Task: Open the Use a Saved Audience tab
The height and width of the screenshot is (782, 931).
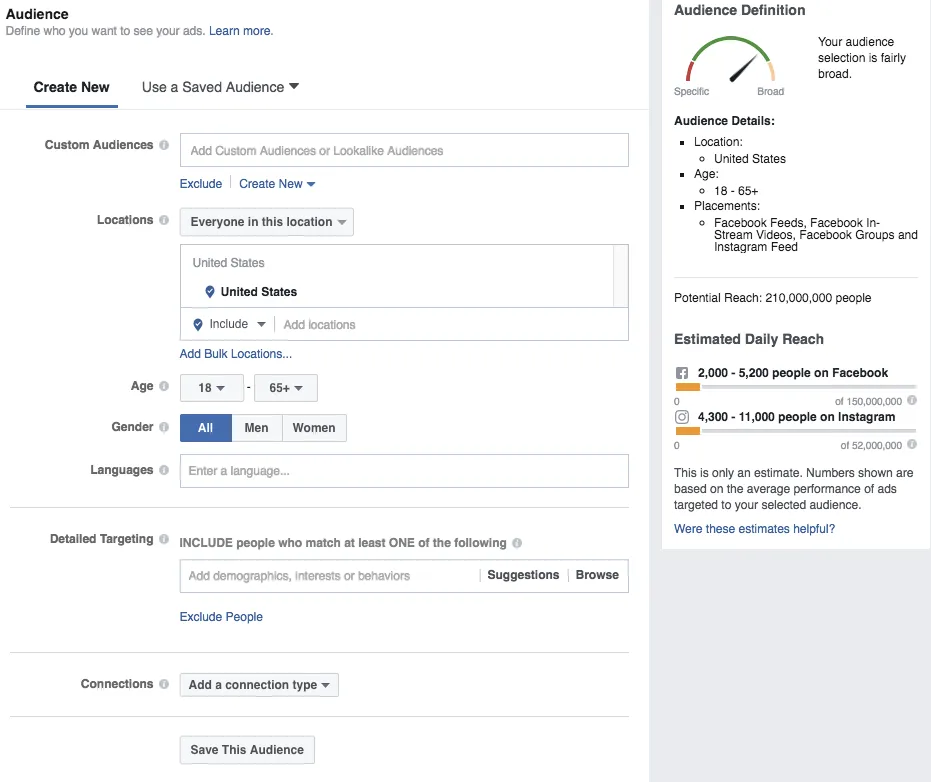Action: point(220,88)
